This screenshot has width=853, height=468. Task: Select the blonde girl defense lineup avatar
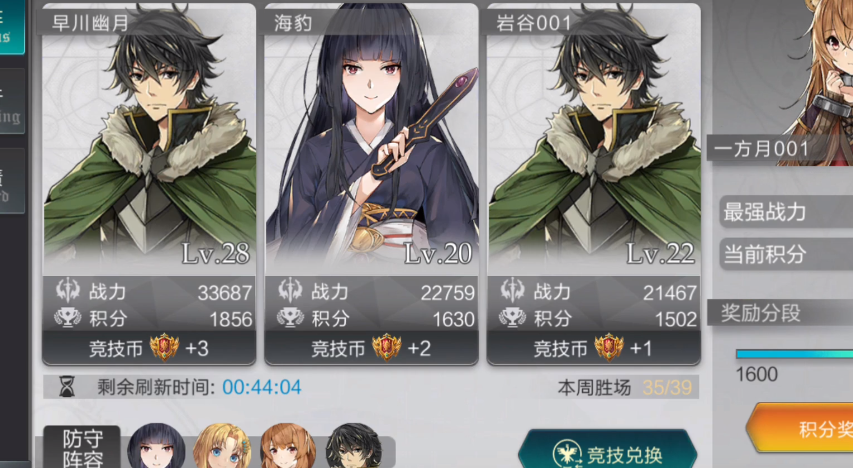[222, 447]
